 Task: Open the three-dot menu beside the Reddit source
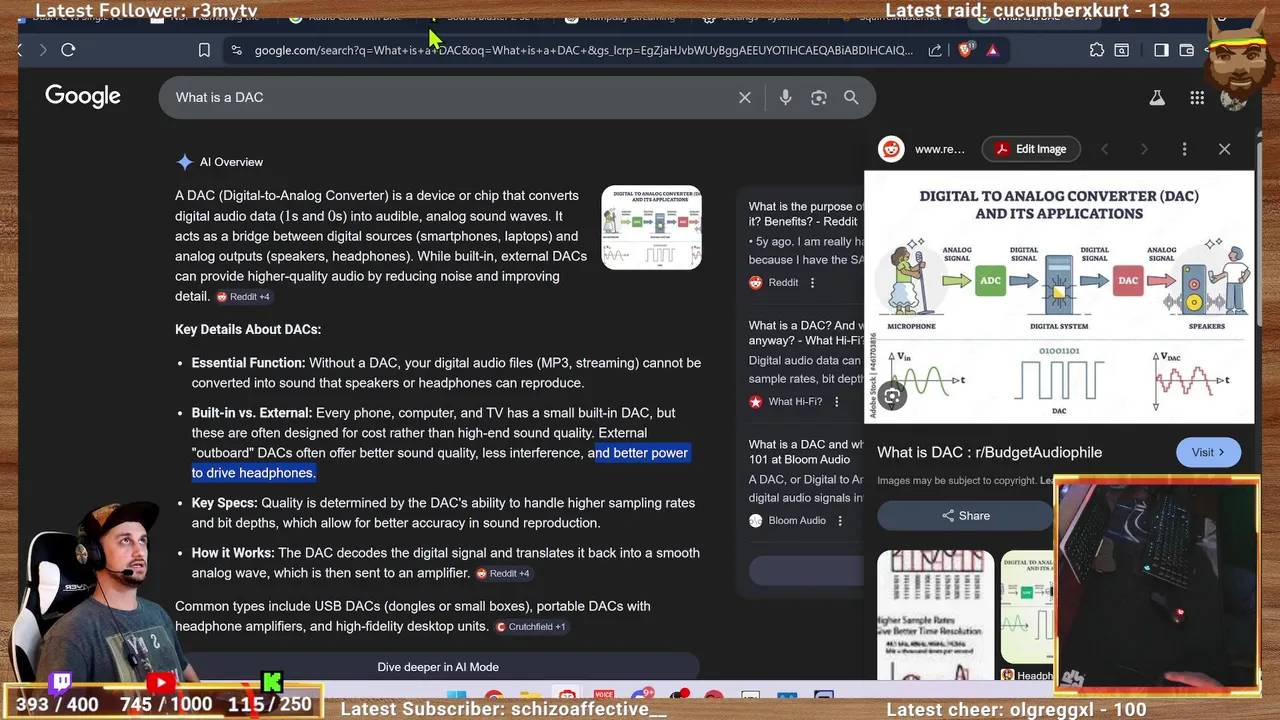(x=812, y=283)
